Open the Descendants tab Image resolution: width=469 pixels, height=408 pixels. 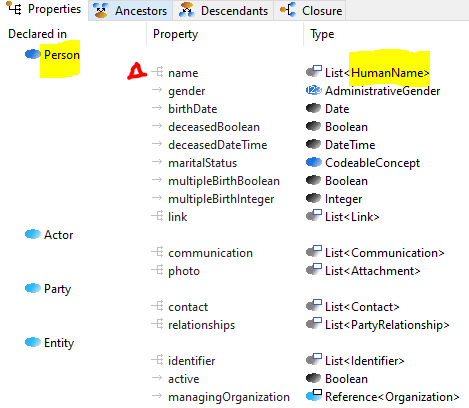[223, 11]
